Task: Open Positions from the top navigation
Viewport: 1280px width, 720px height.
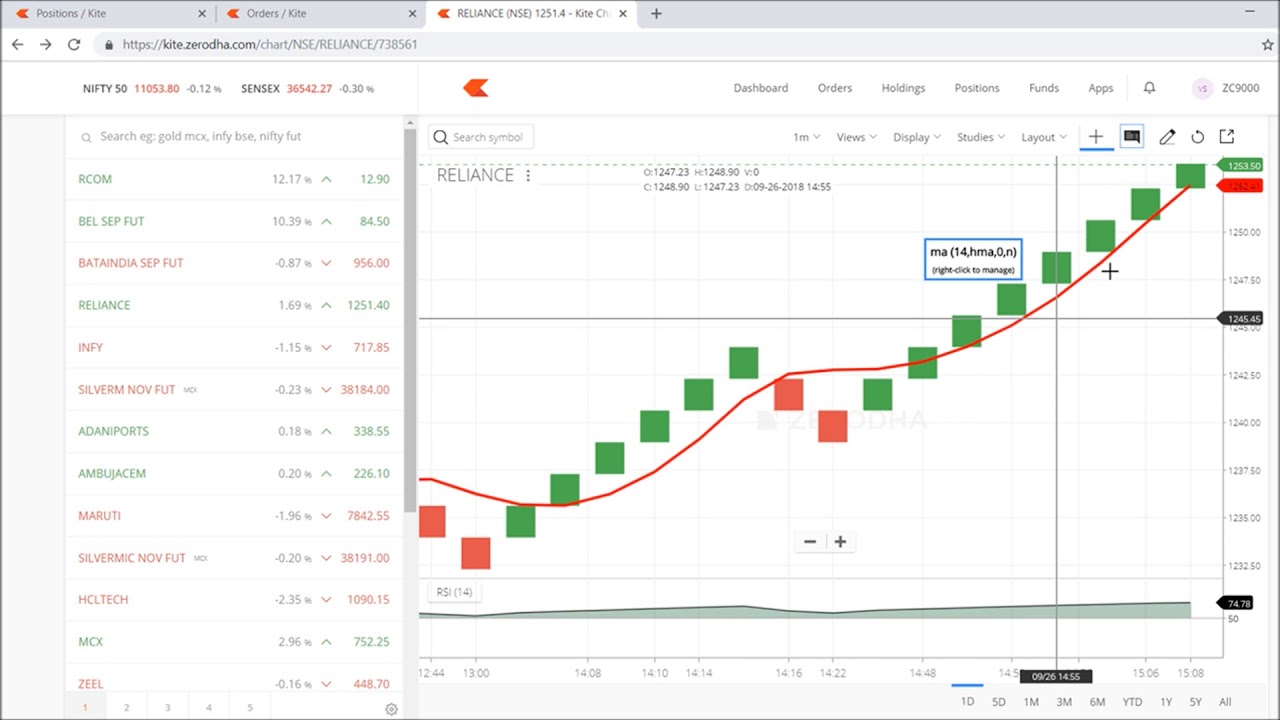Action: coord(977,88)
